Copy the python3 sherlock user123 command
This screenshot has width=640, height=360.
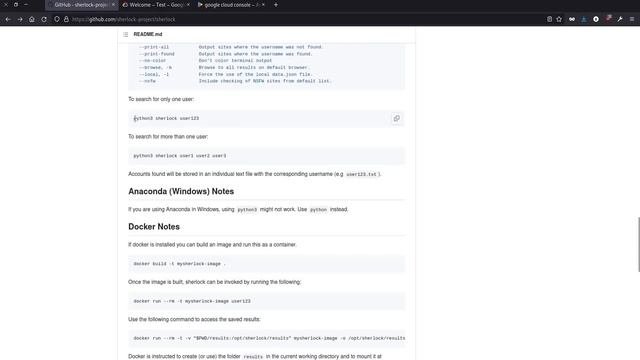[396, 118]
